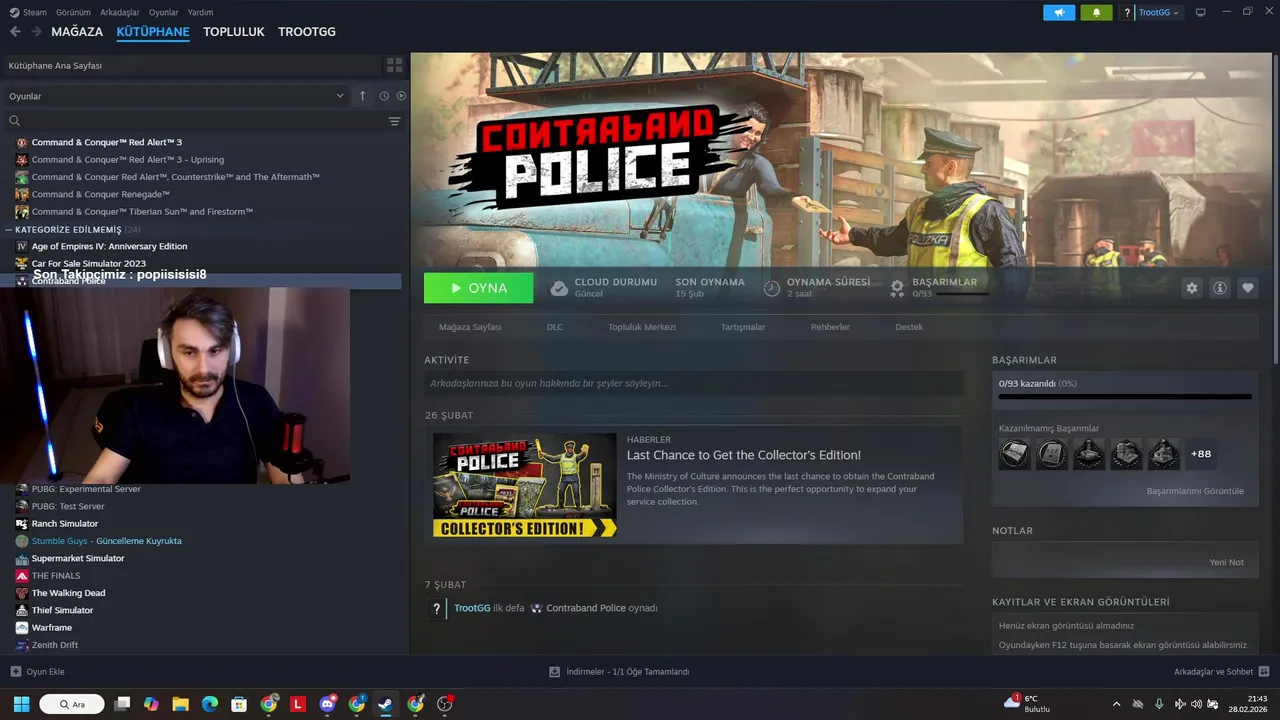The width and height of the screenshot is (1280, 720).
Task: Click the blue announcements megaphone icon
Action: pyautogui.click(x=1059, y=13)
